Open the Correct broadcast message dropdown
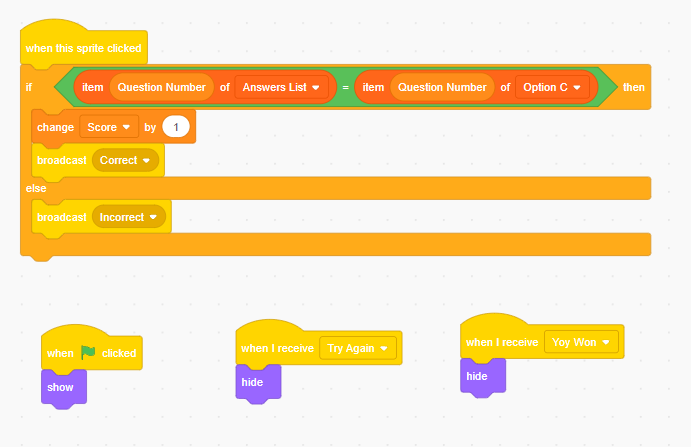This screenshot has height=447, width=691. click(x=125, y=160)
